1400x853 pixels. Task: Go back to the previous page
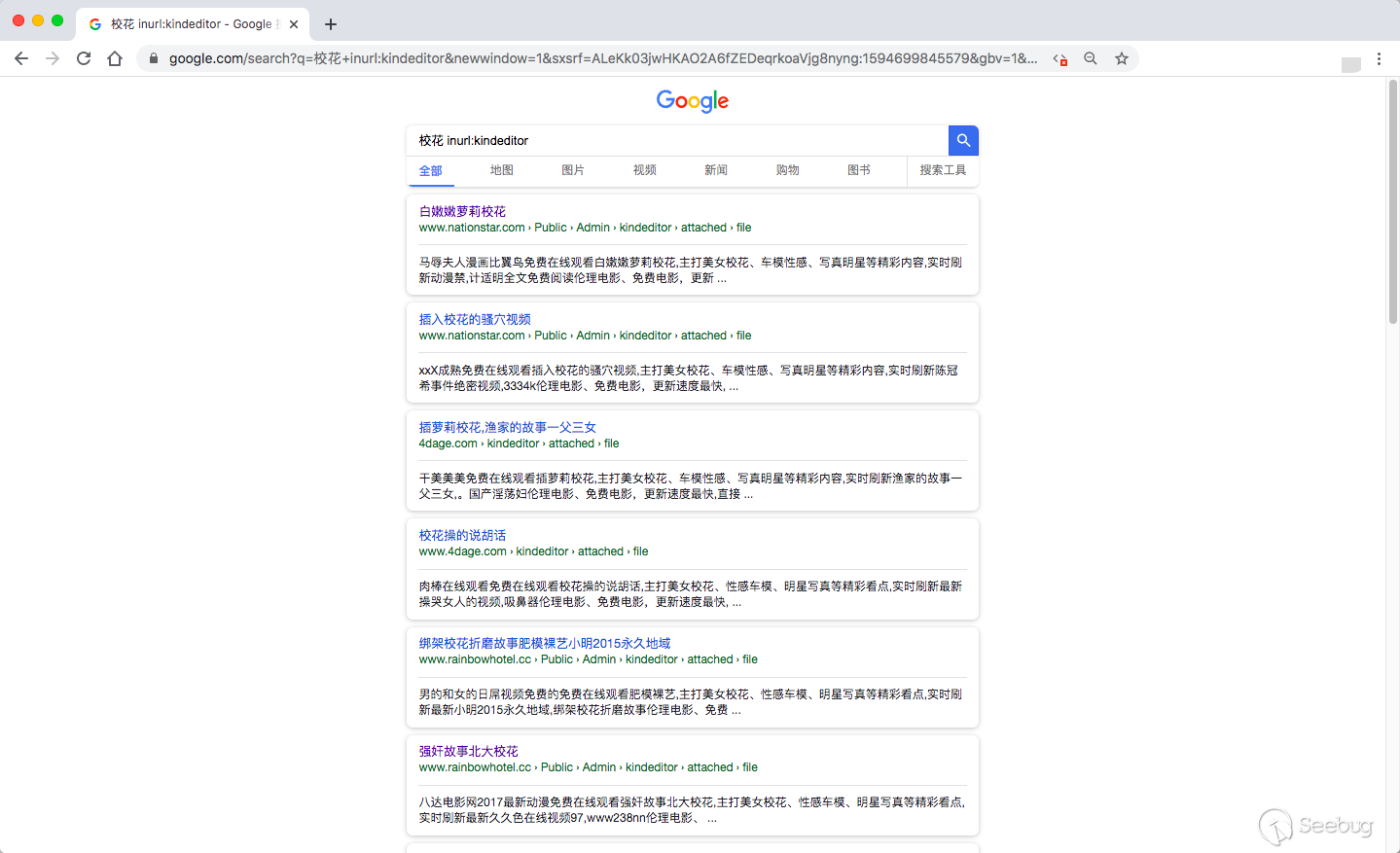point(21,58)
